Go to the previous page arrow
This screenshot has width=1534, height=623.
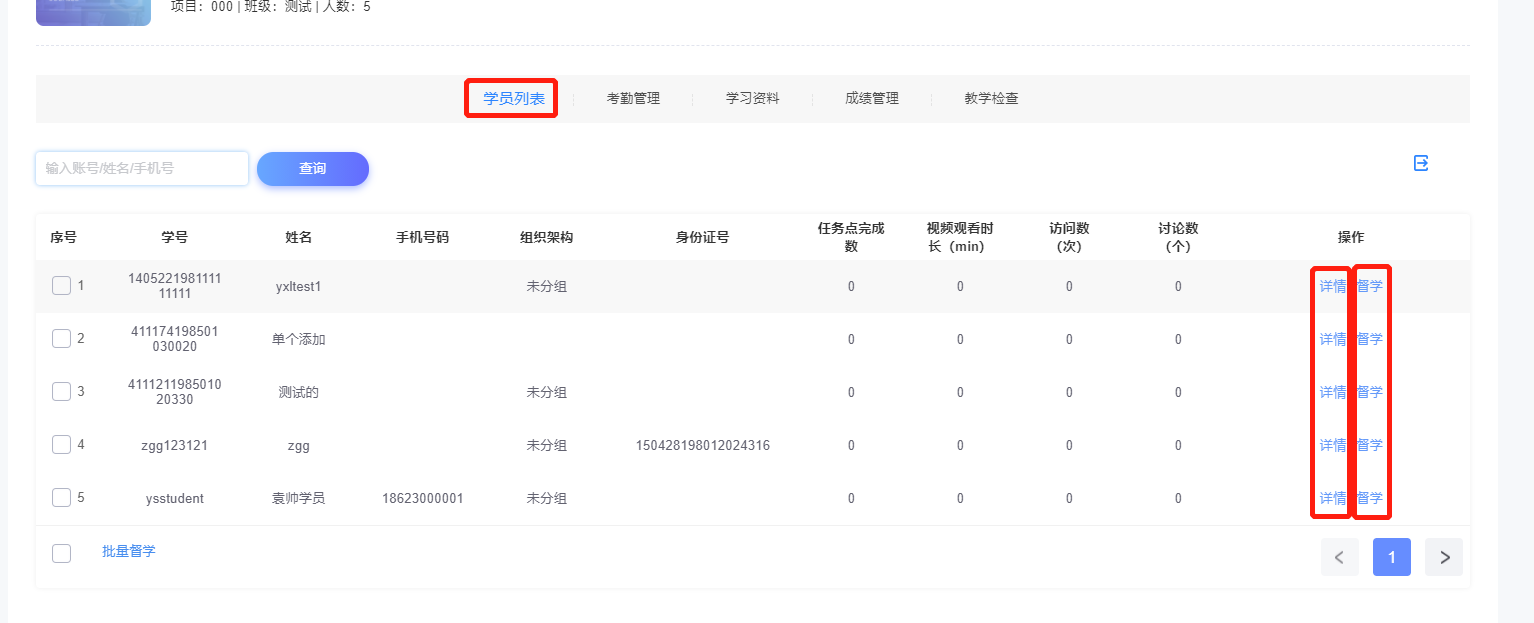(x=1339, y=557)
